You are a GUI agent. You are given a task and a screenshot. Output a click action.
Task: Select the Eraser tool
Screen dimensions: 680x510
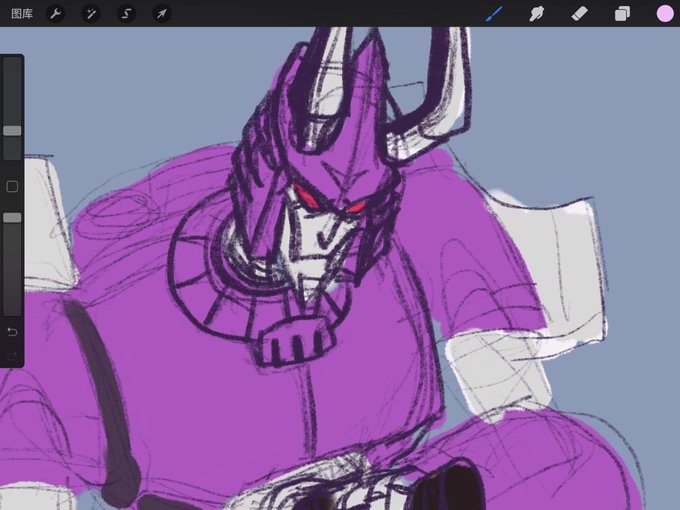580,14
